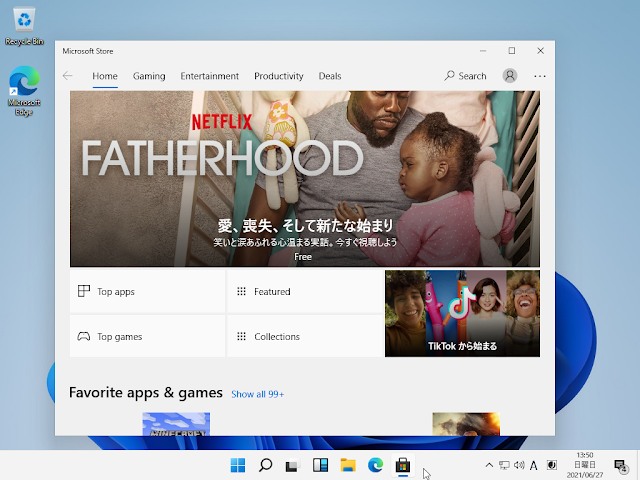Image resolution: width=640 pixels, height=480 pixels.
Task: Minimize the Microsoft Store window
Action: pyautogui.click(x=483, y=51)
